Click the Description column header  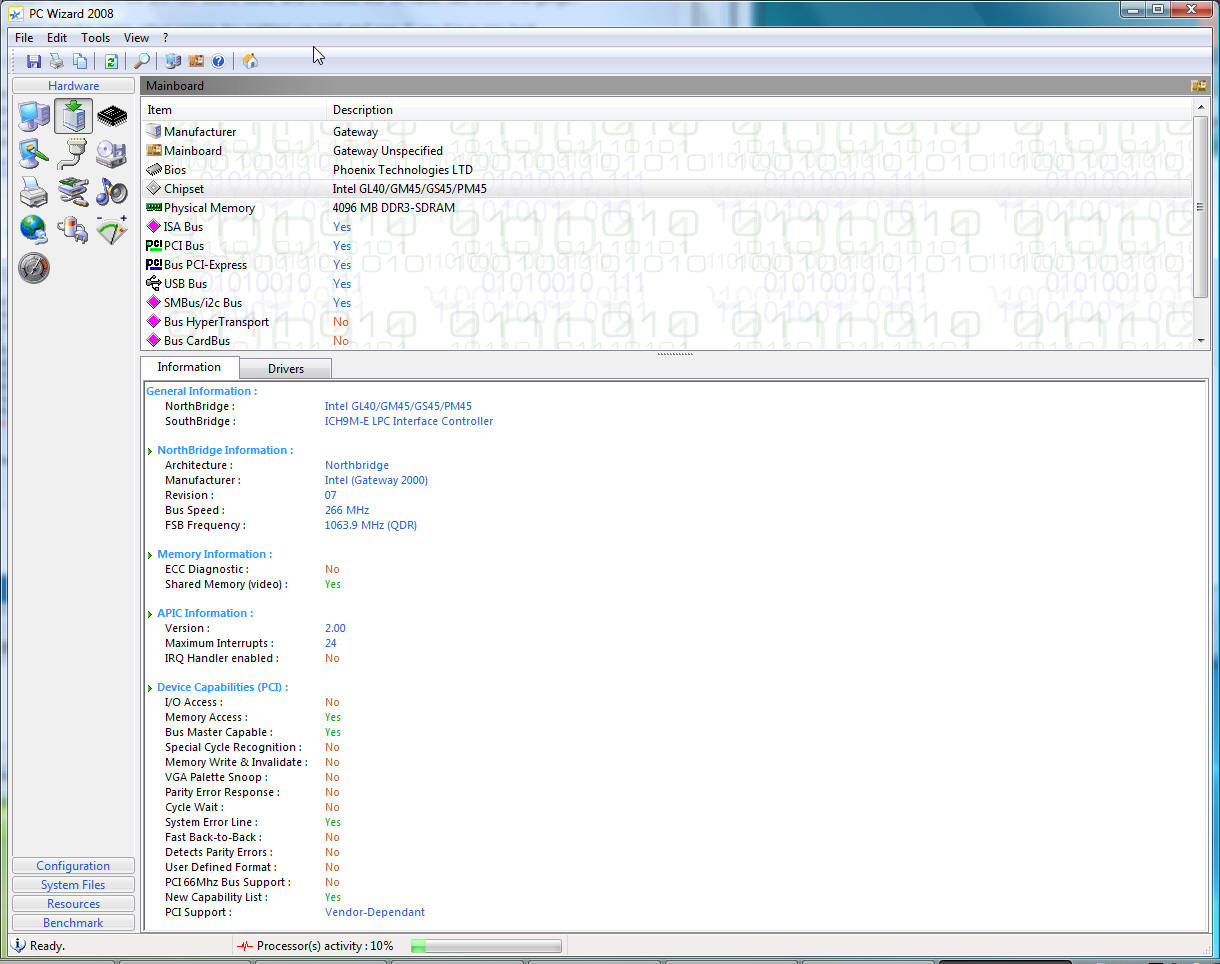click(x=760, y=110)
